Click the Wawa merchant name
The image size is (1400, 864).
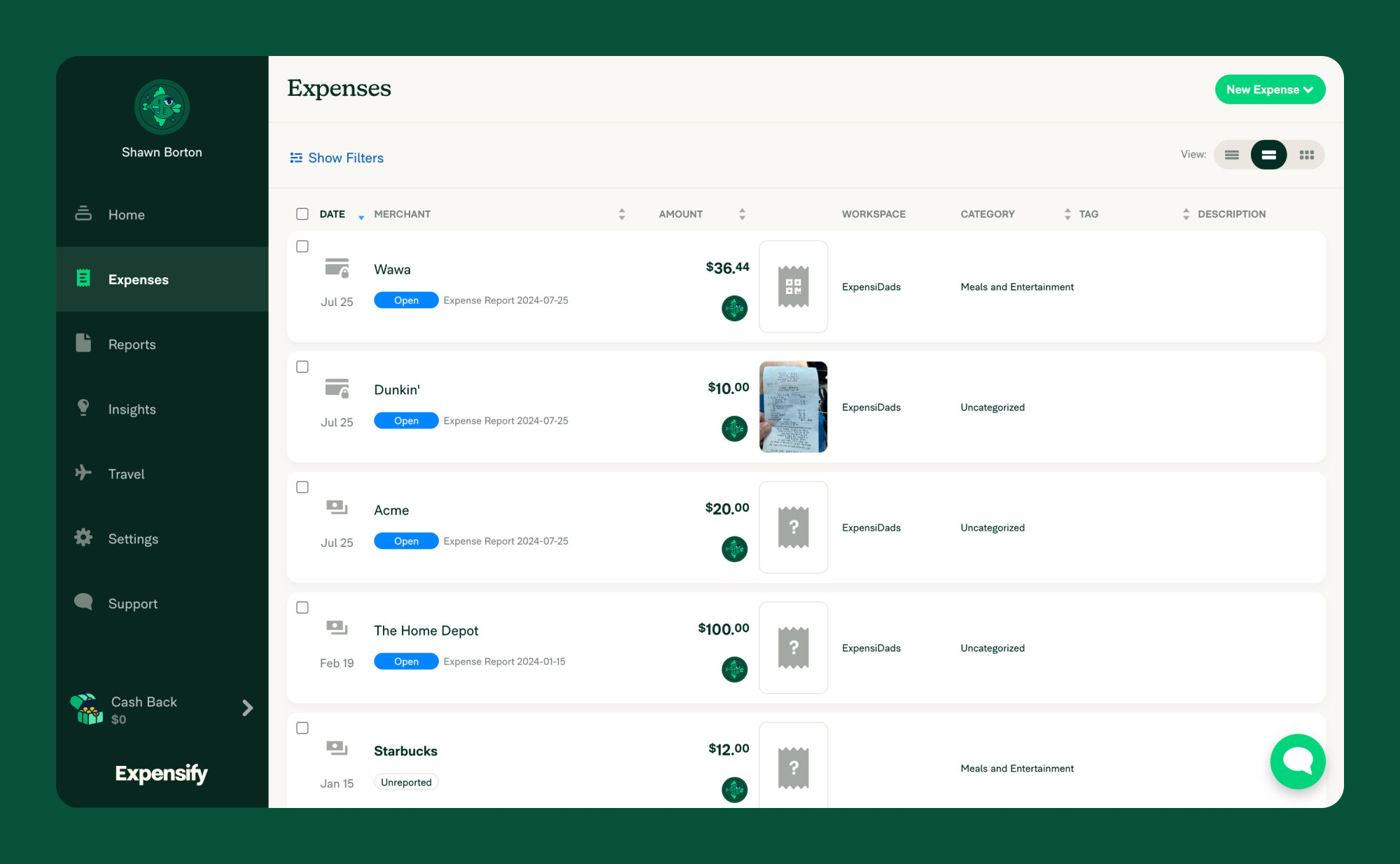coord(392,270)
